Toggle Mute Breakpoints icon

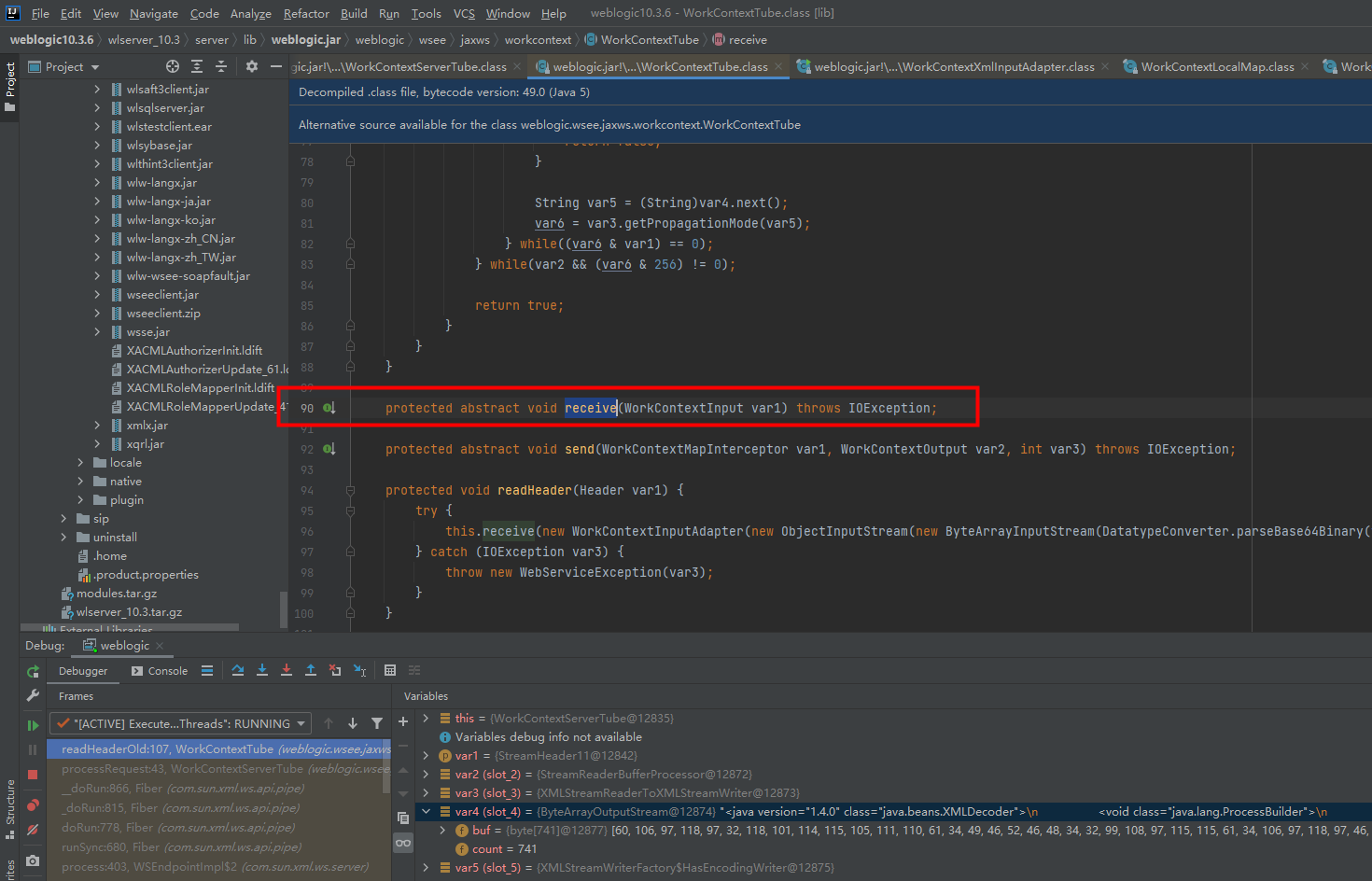(33, 830)
